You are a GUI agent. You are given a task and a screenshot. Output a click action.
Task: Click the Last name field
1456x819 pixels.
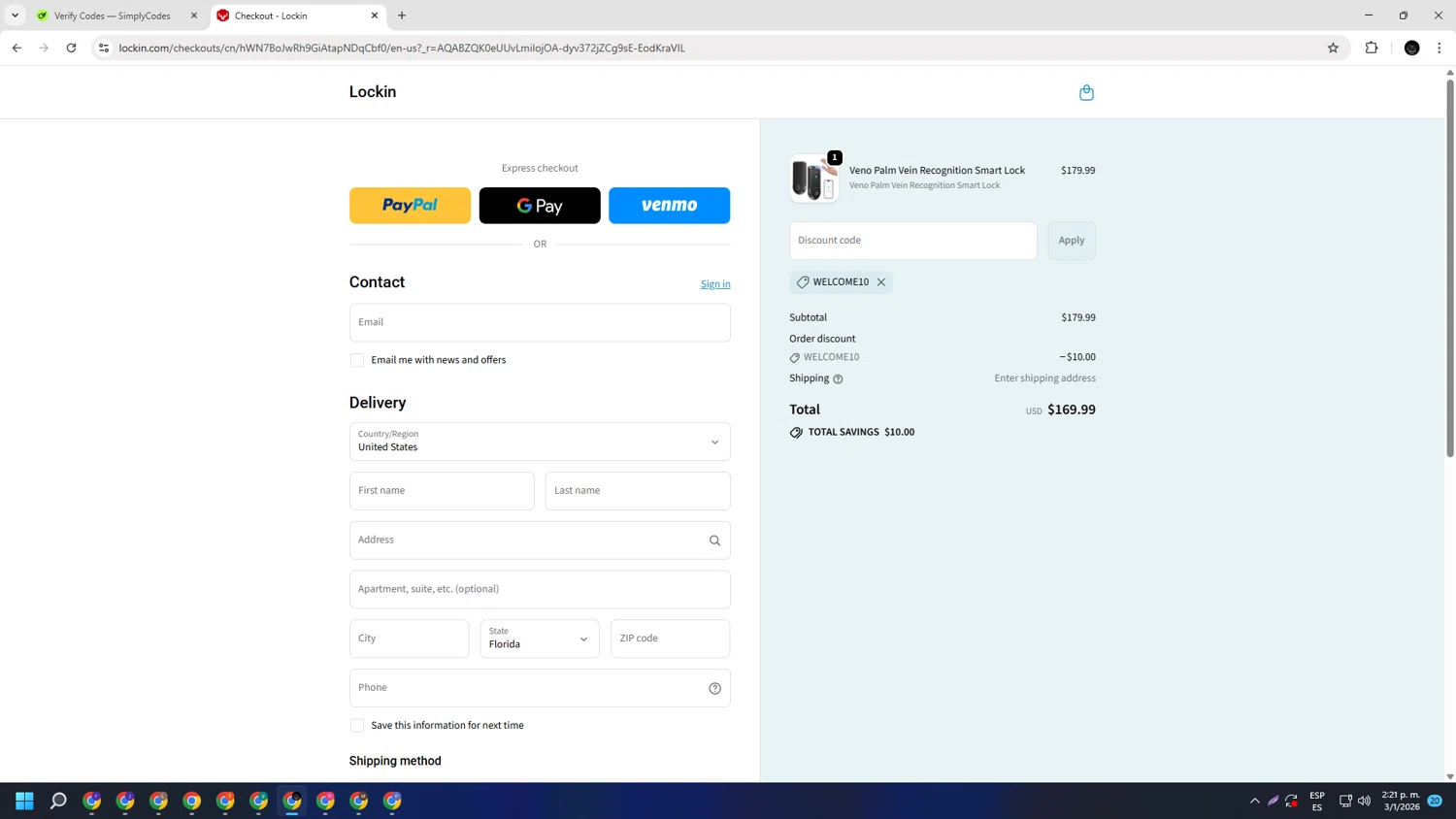pyautogui.click(x=638, y=491)
